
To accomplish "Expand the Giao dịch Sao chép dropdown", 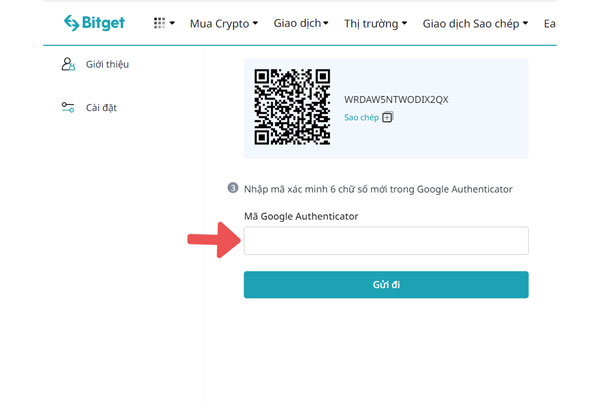I will 476,23.
